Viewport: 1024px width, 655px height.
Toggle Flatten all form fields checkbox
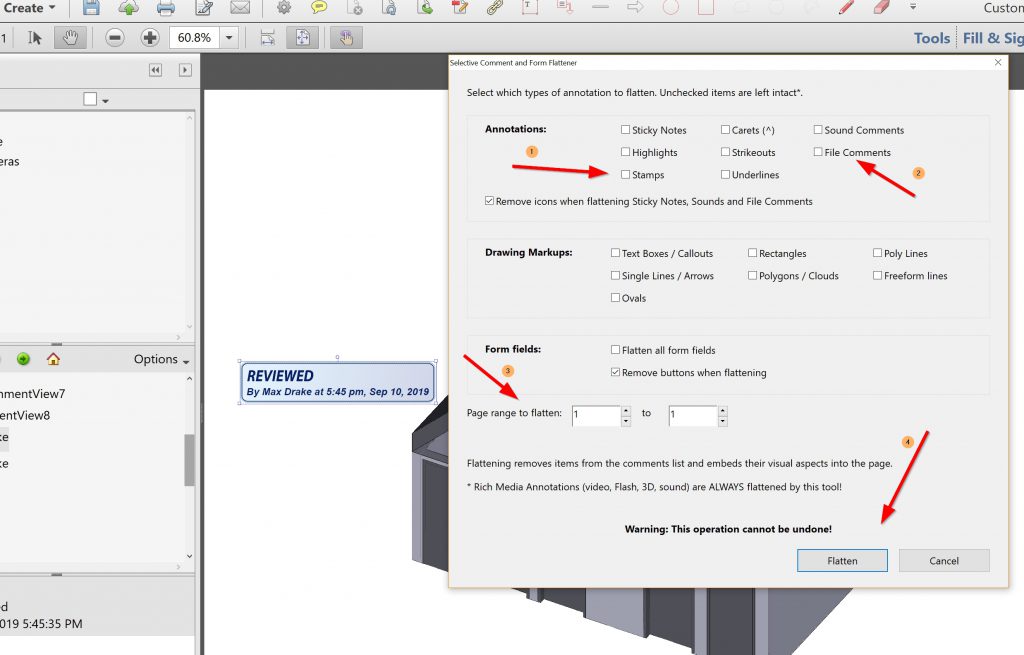[x=615, y=350]
